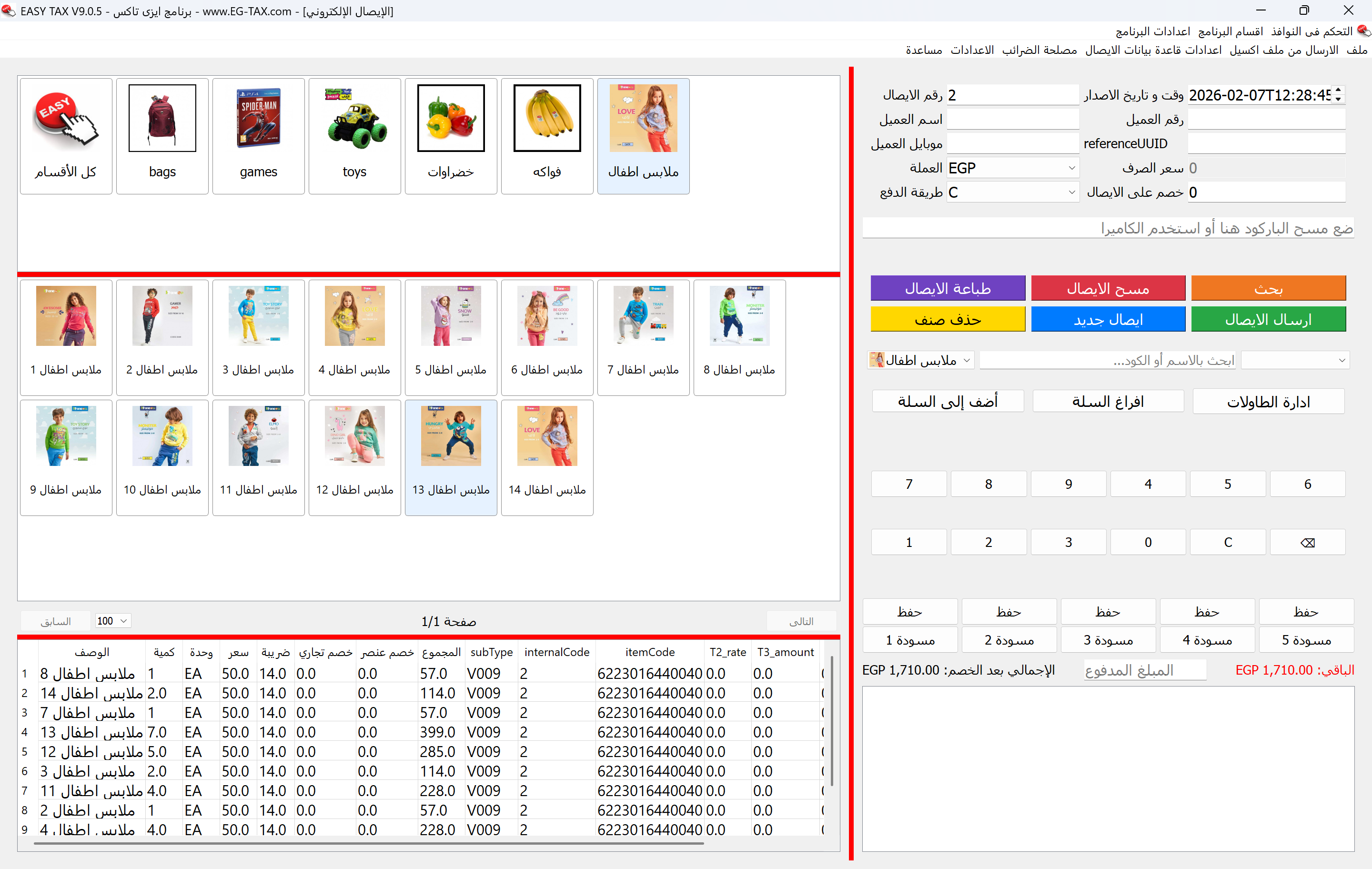This screenshot has width=1372, height=869.
Task: Open the اعدادات البرنامج menu
Action: click(x=1153, y=31)
